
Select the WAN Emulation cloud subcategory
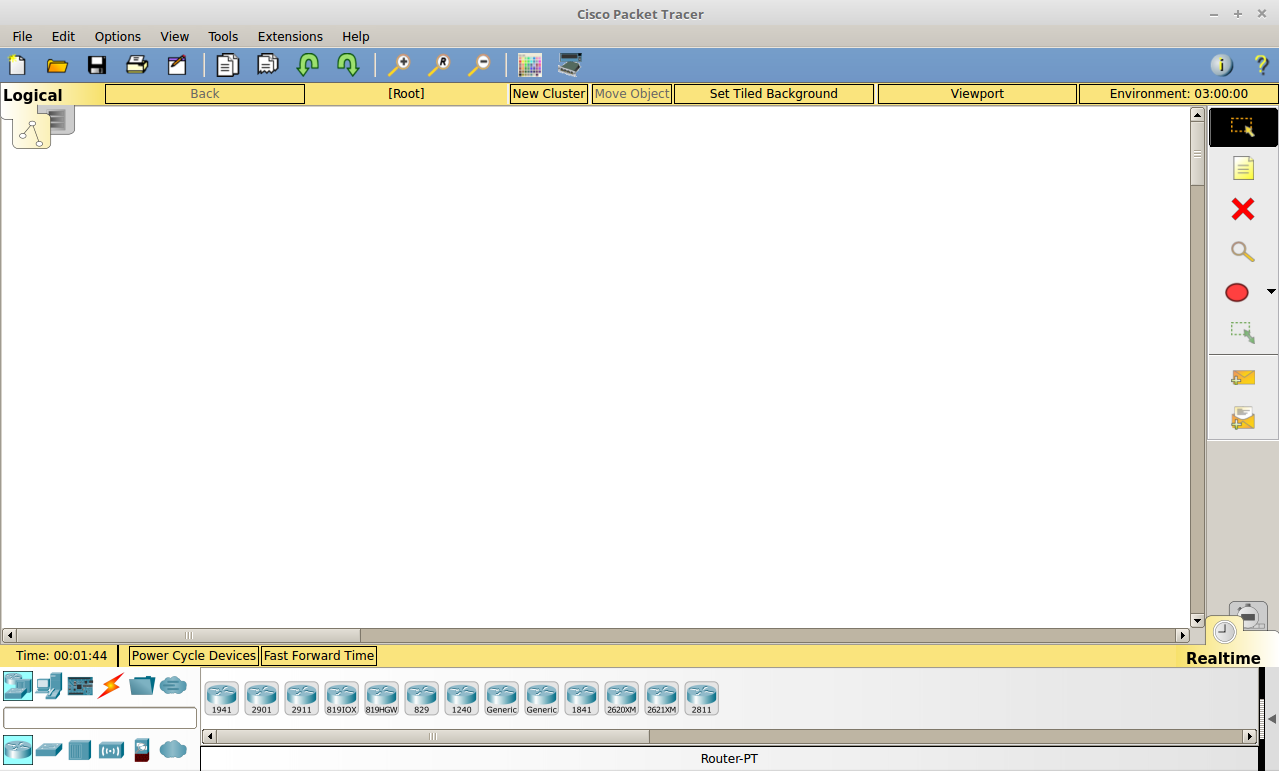tap(173, 749)
